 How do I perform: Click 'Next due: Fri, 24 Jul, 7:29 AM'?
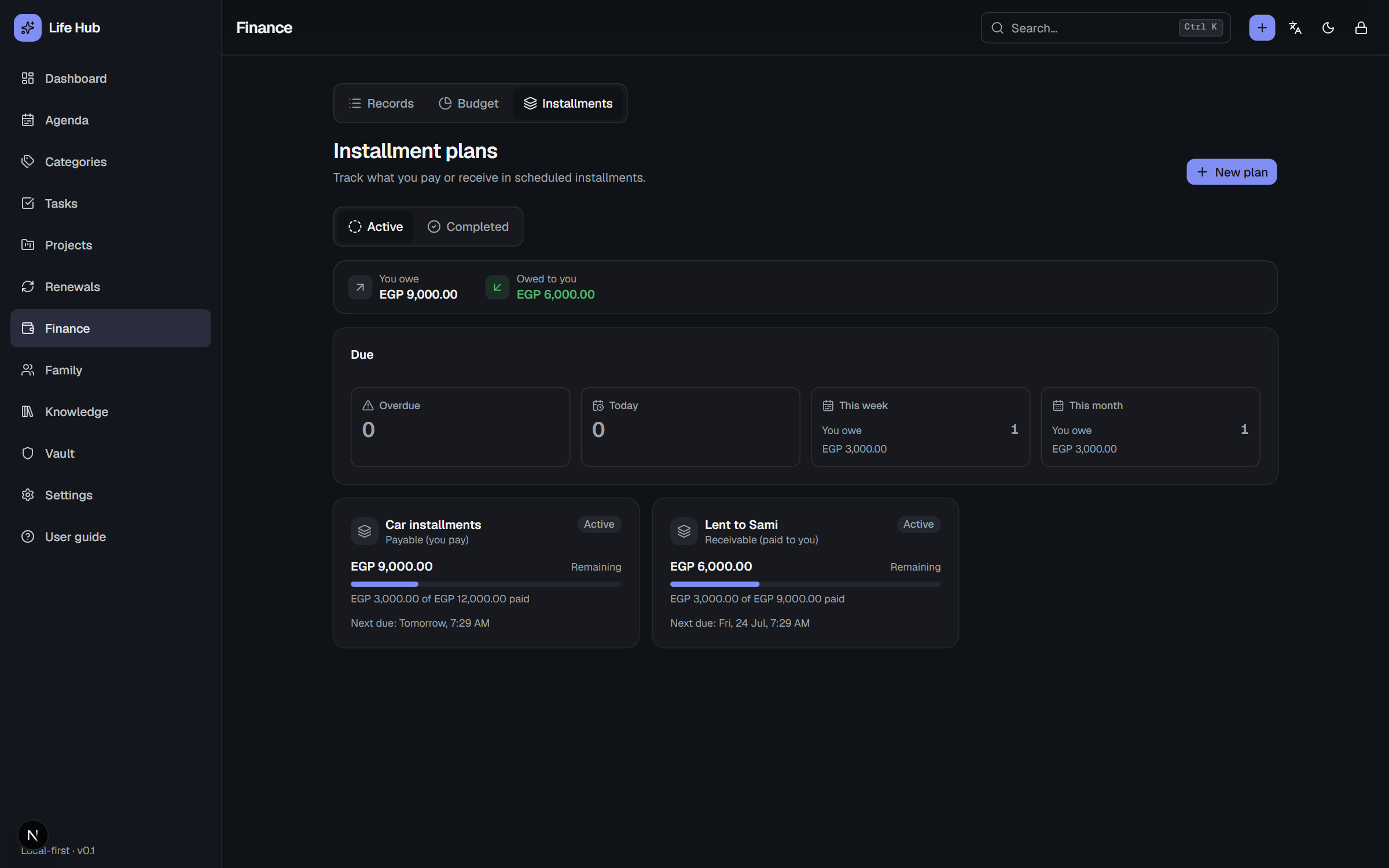pyautogui.click(x=740, y=623)
